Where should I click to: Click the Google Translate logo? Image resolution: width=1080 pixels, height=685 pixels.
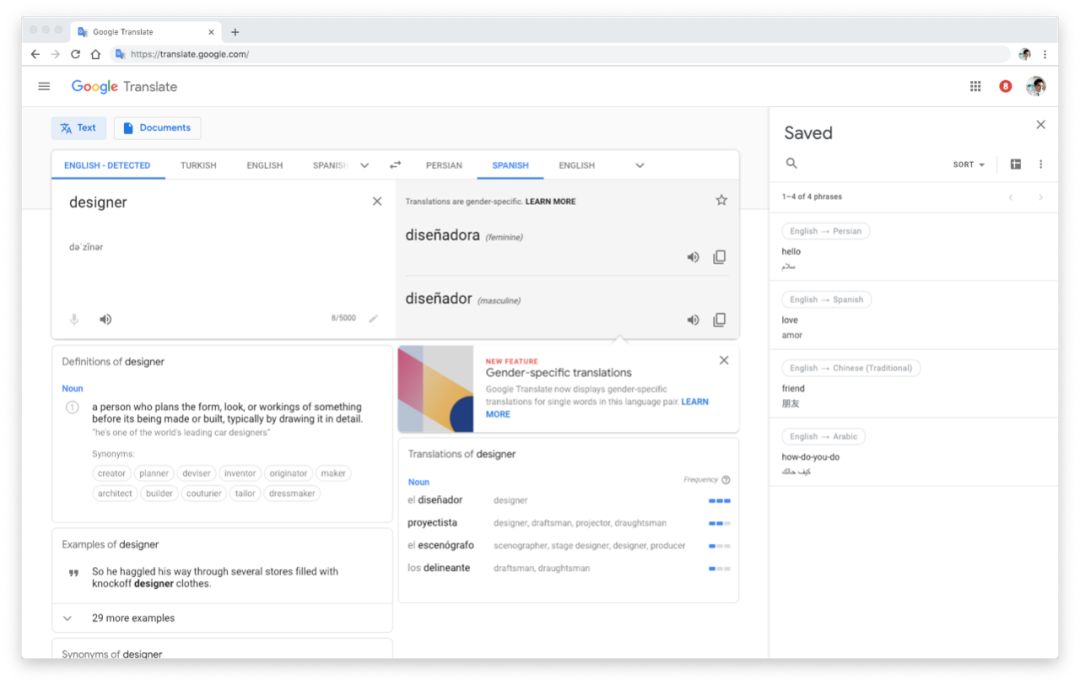tap(124, 86)
